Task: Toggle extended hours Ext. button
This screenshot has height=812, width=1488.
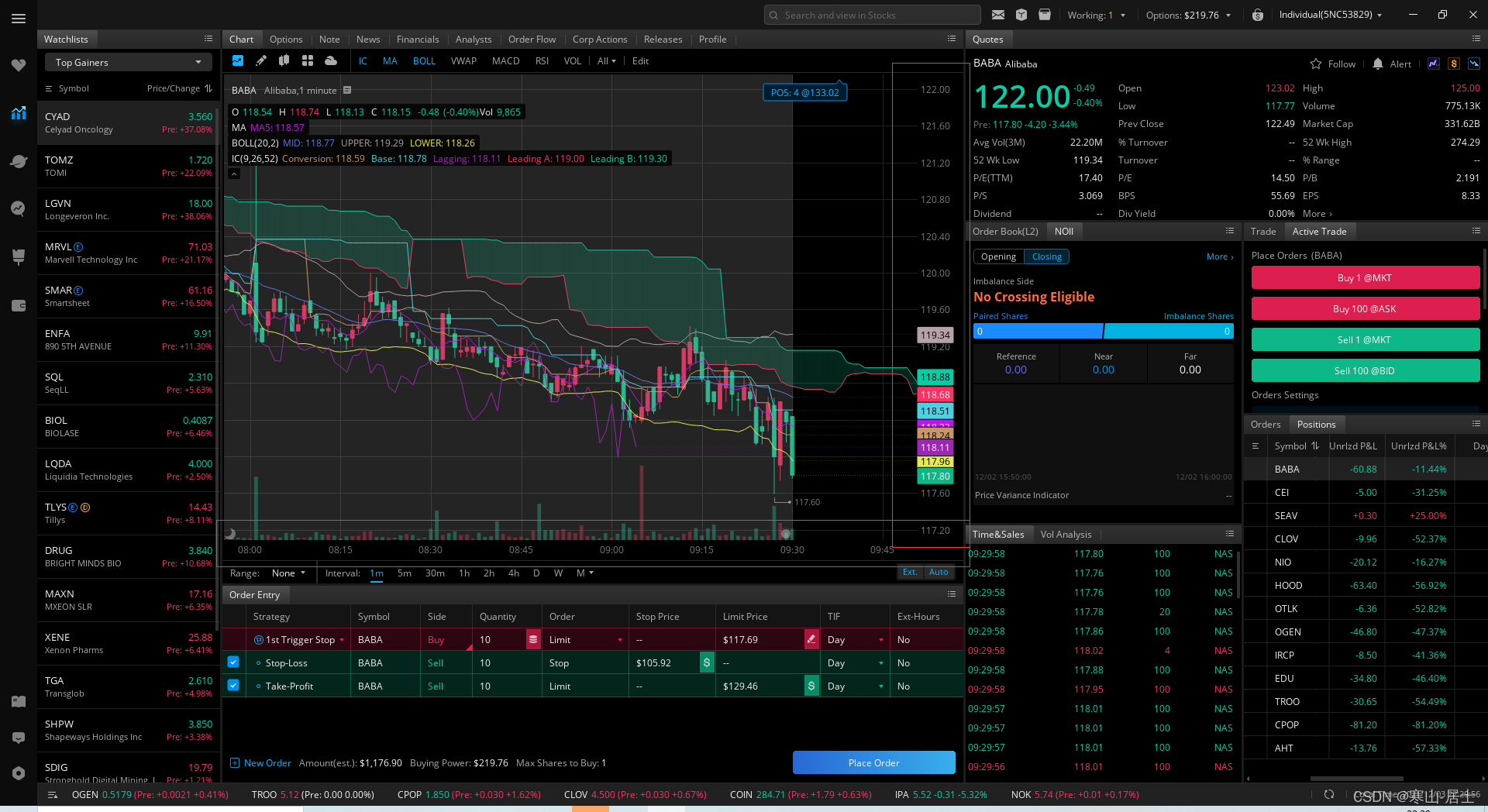Action: (910, 572)
